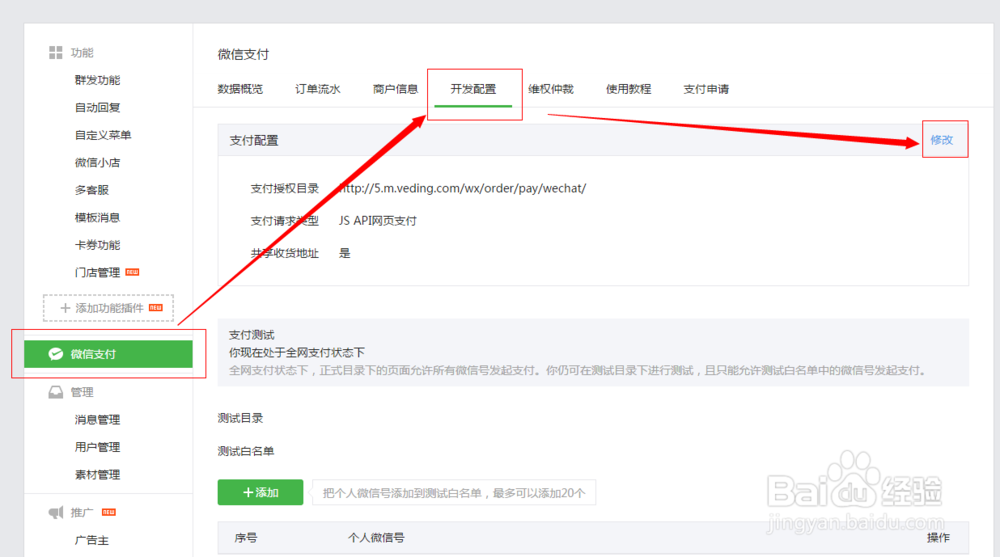Switch to the 商户信息 tab
1000x557 pixels.
coord(395,89)
